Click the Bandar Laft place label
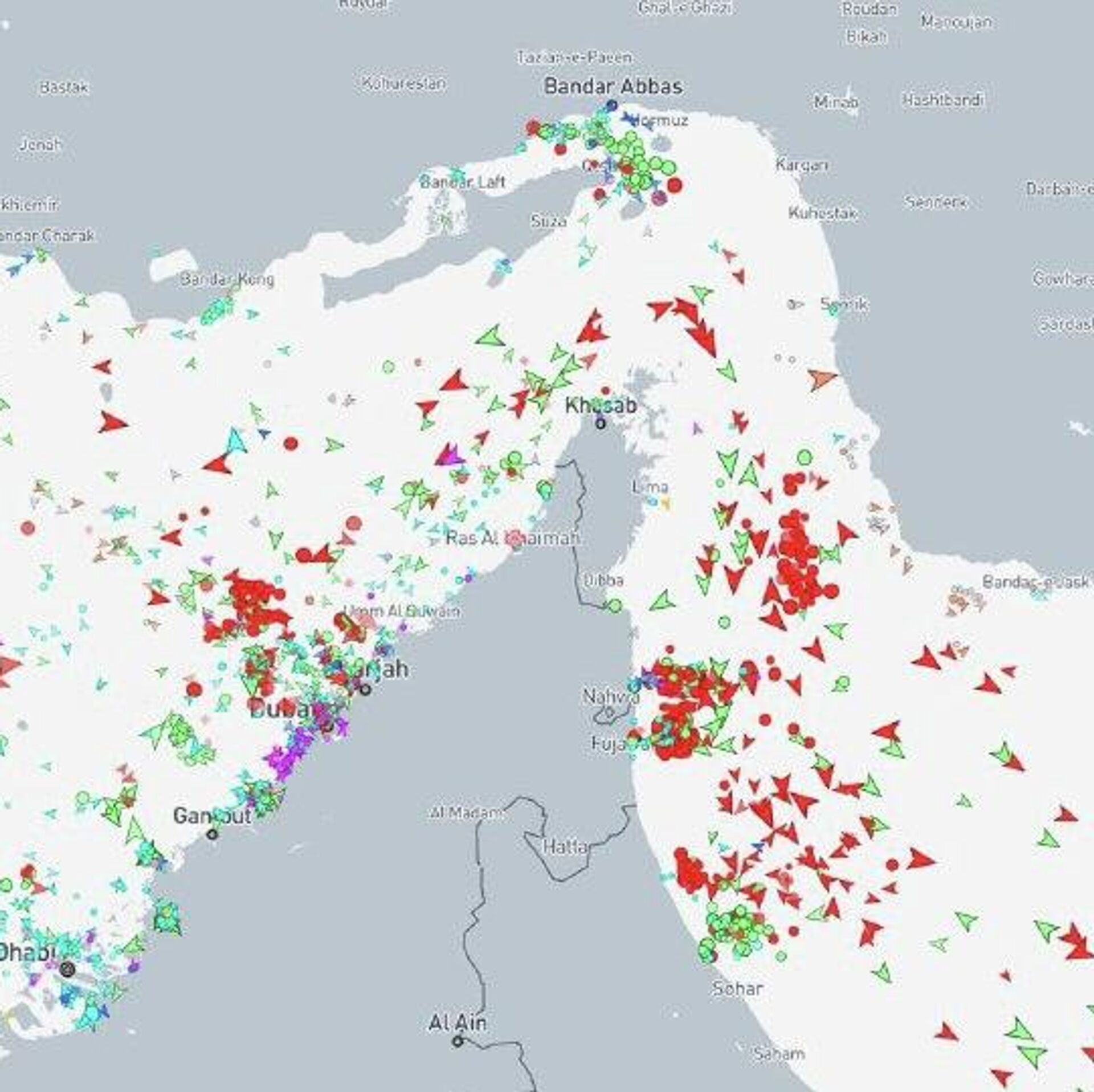Viewport: 1094px width, 1092px height. point(462,182)
